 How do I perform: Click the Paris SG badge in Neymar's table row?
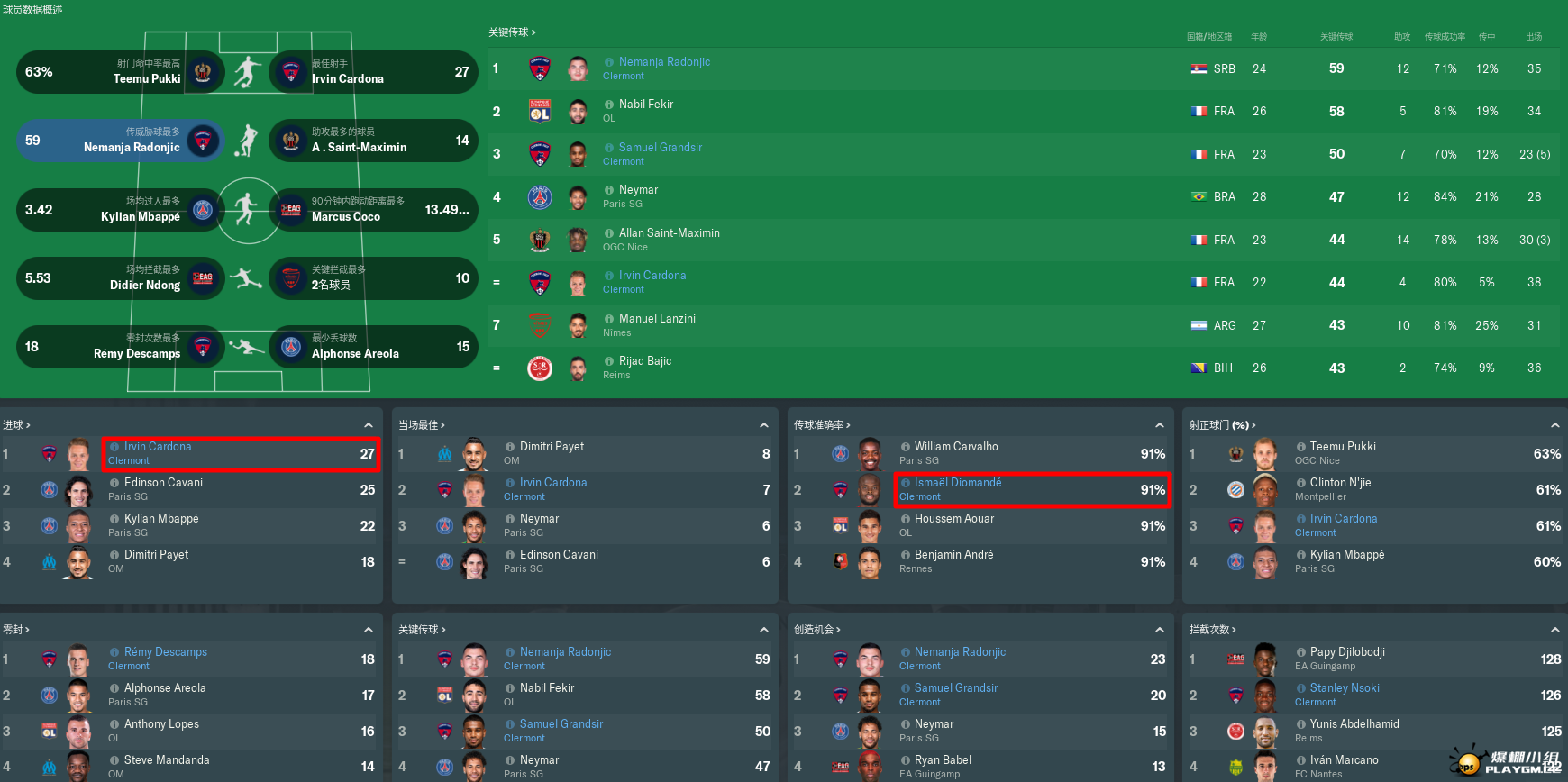coord(540,196)
